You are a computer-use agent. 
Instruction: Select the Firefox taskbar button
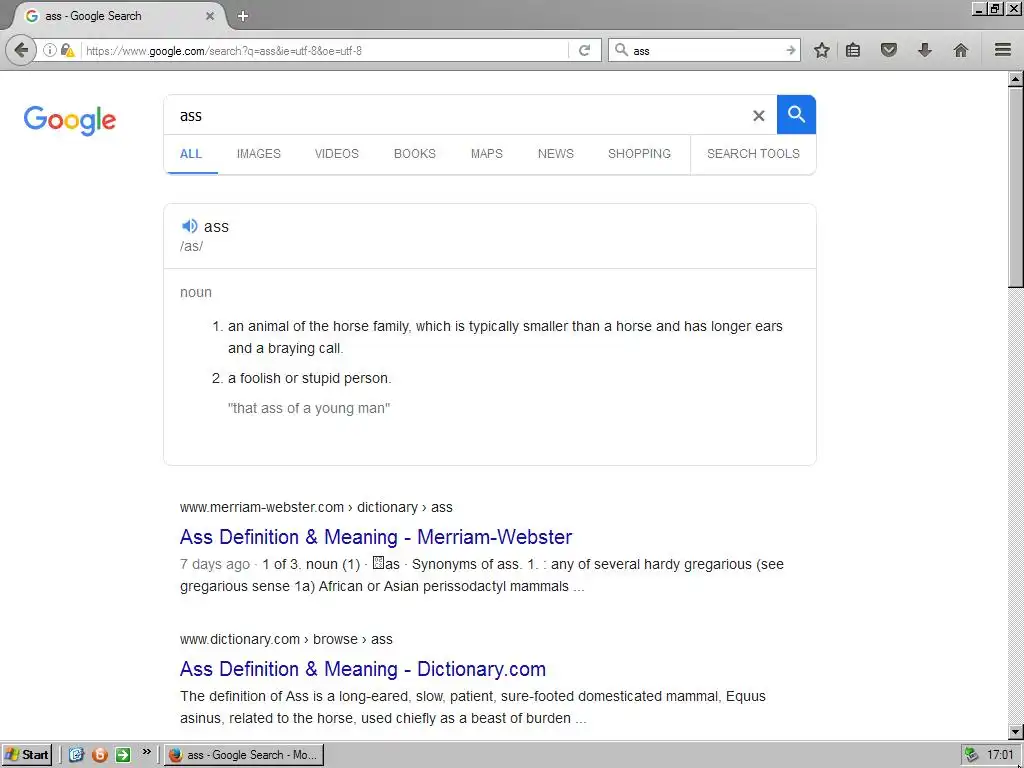pyautogui.click(x=244, y=755)
